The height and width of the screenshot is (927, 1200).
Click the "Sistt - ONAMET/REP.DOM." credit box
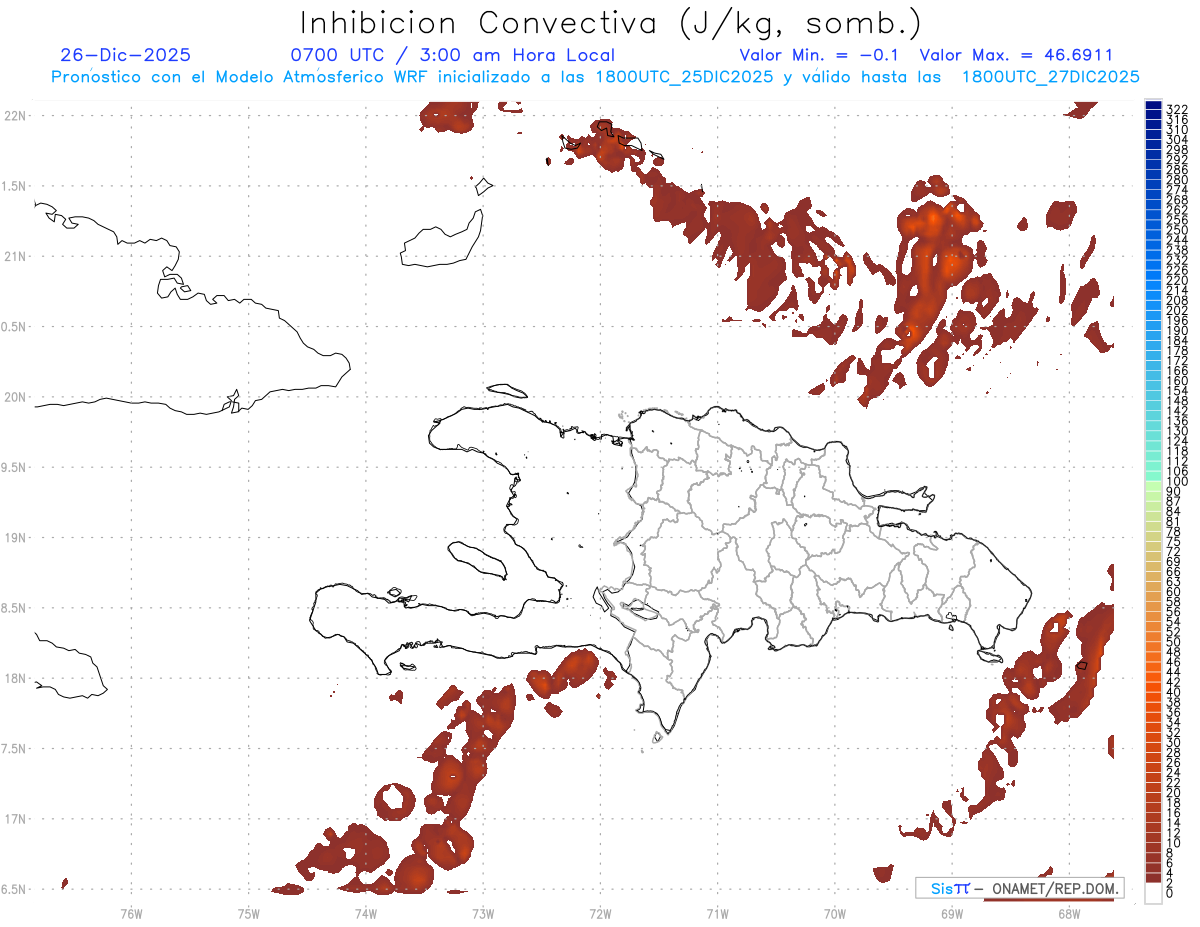click(x=1020, y=889)
